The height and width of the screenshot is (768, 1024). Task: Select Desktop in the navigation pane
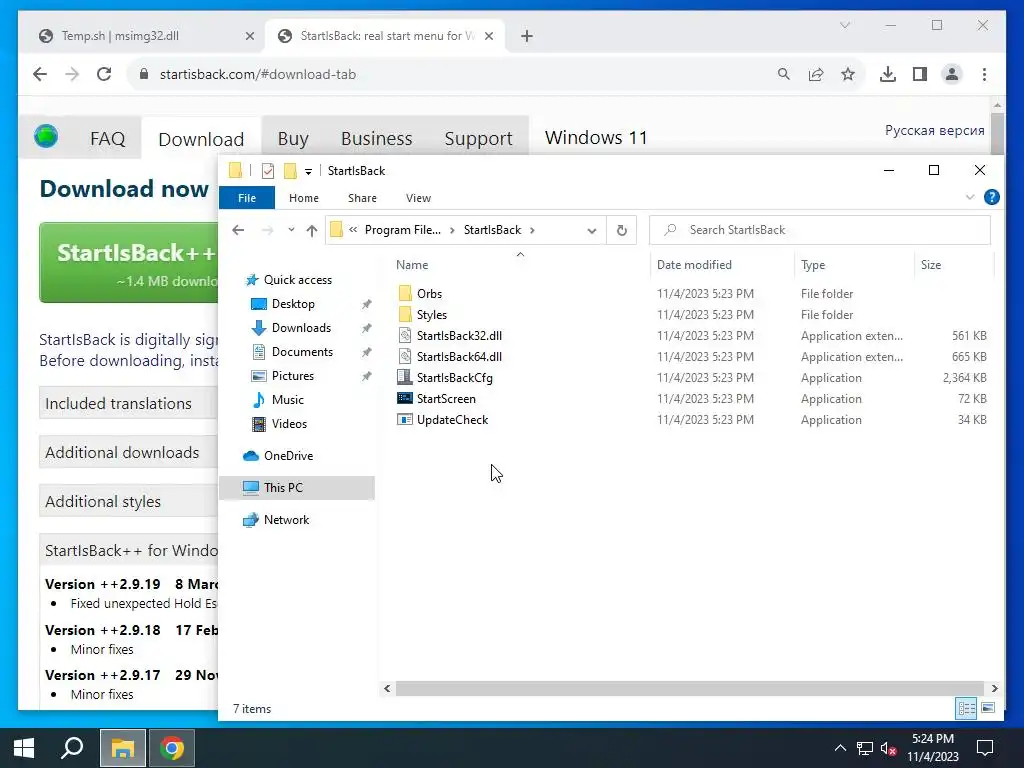(293, 304)
